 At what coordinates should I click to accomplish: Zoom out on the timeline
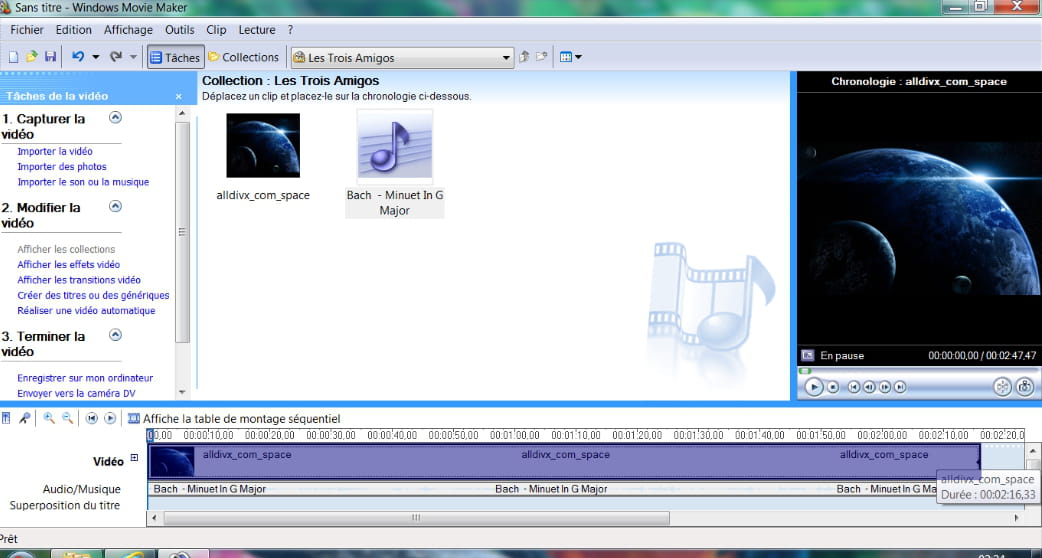pos(67,418)
